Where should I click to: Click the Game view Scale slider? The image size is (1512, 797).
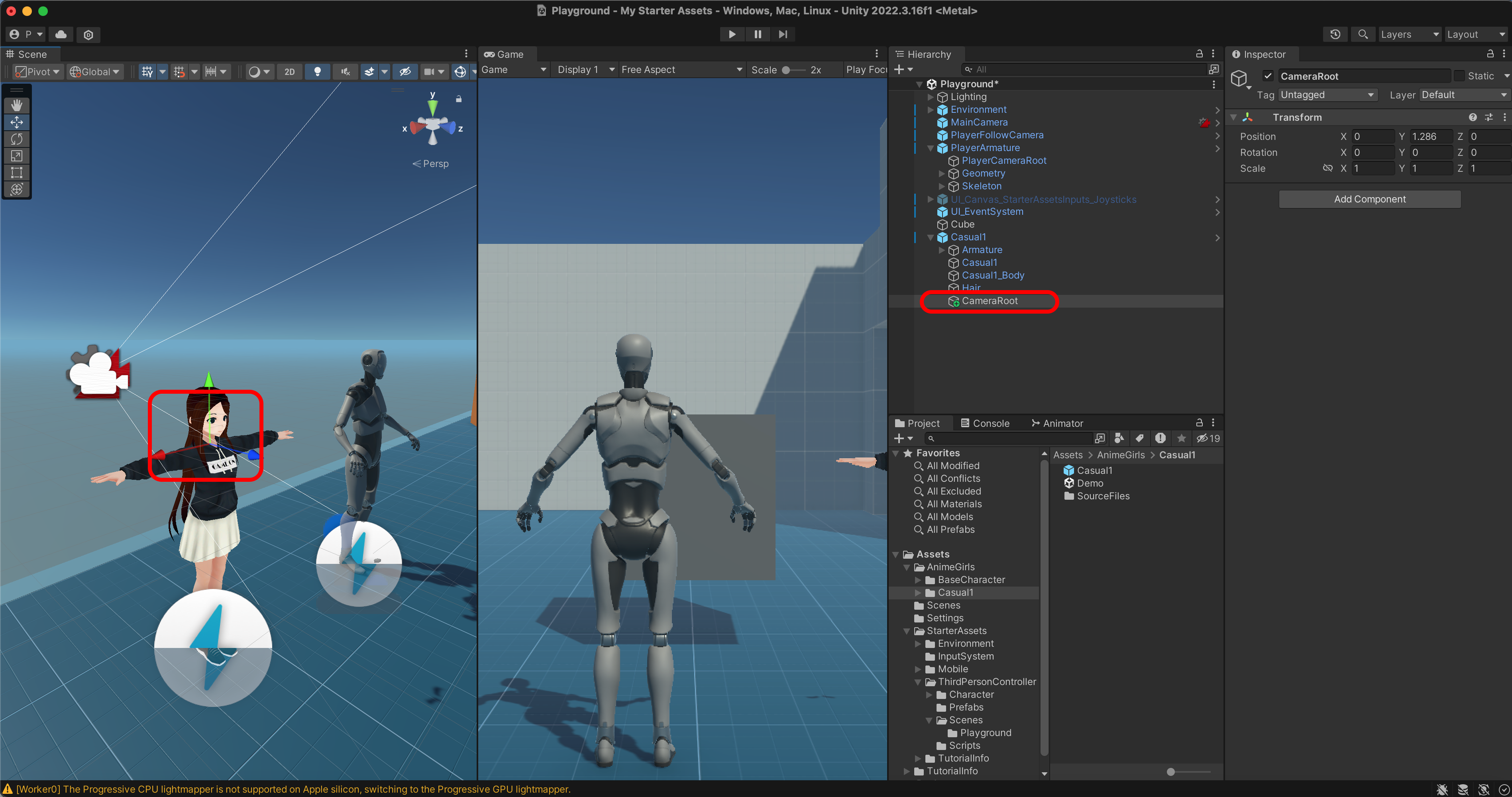793,70
